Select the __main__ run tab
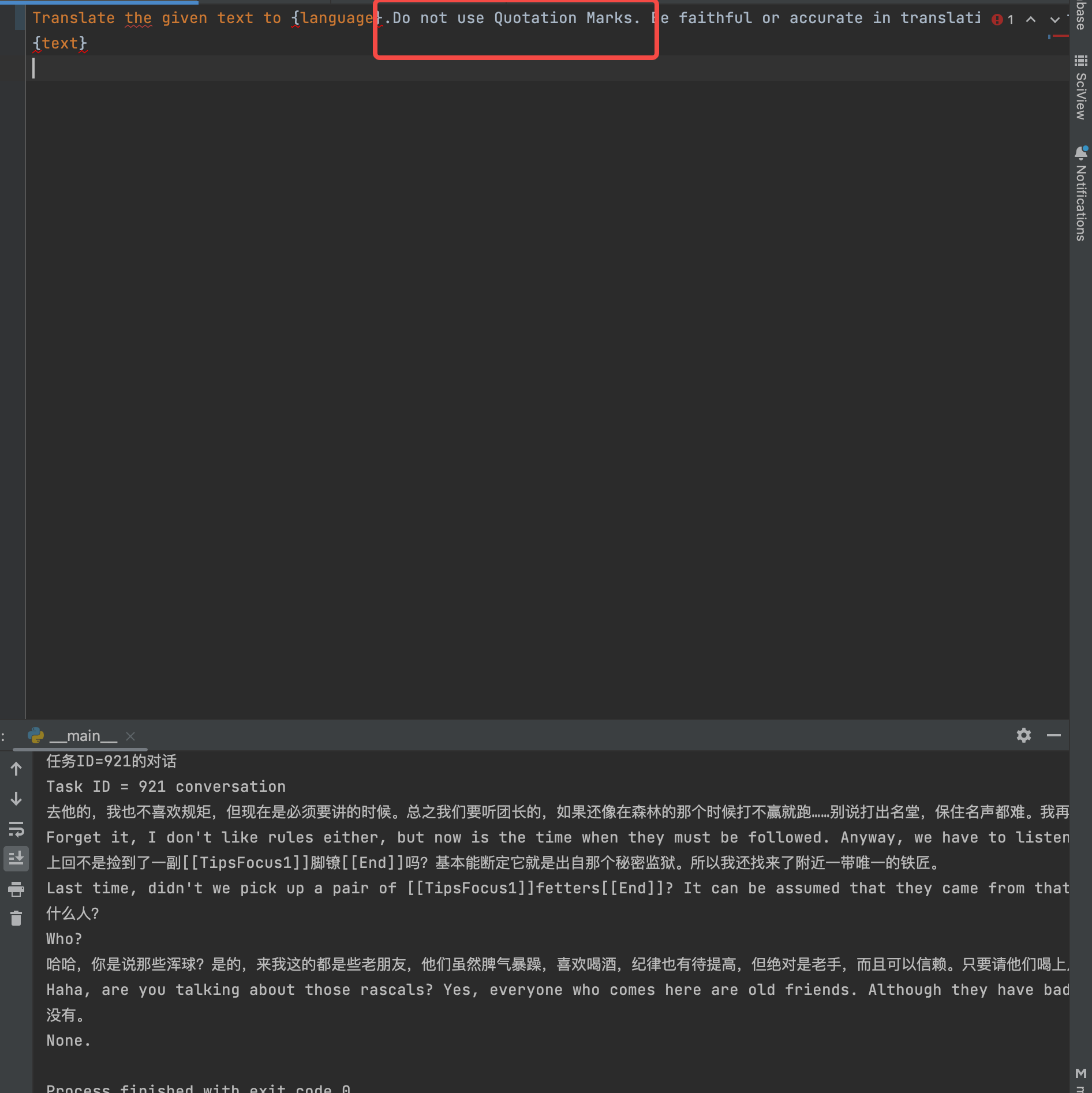Image resolution: width=1092 pixels, height=1093 pixels. 84,736
